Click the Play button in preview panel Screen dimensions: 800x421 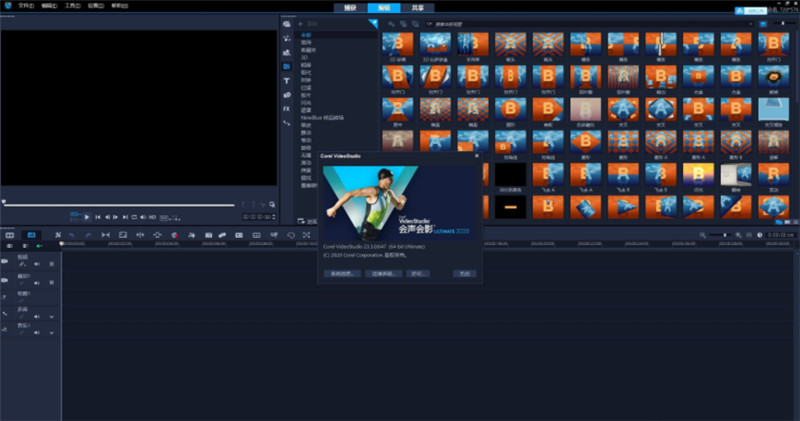point(87,217)
